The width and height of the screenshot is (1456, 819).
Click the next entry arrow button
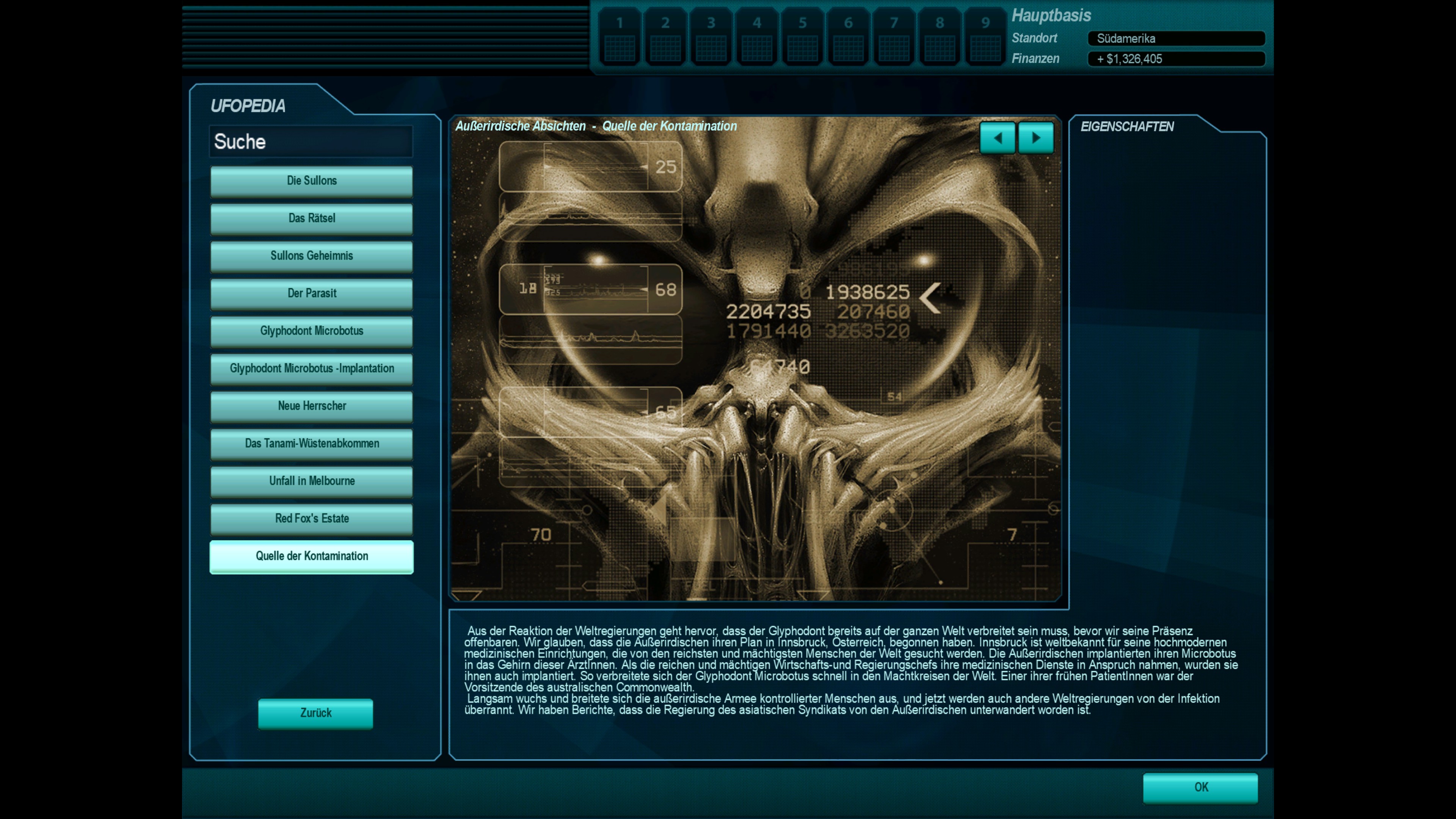point(1036,138)
